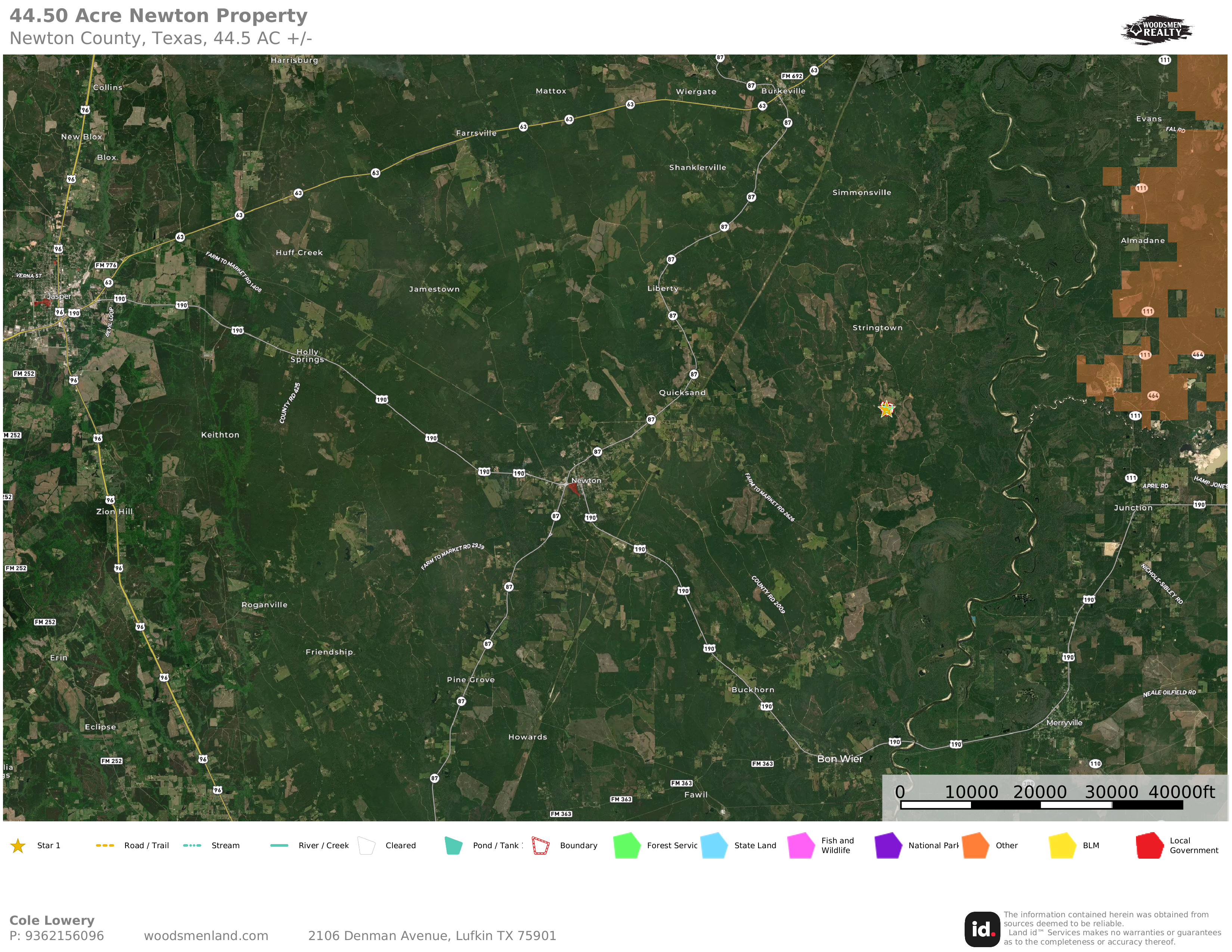Click the phone number 9362156096
The image size is (1232, 952).
click(x=64, y=936)
